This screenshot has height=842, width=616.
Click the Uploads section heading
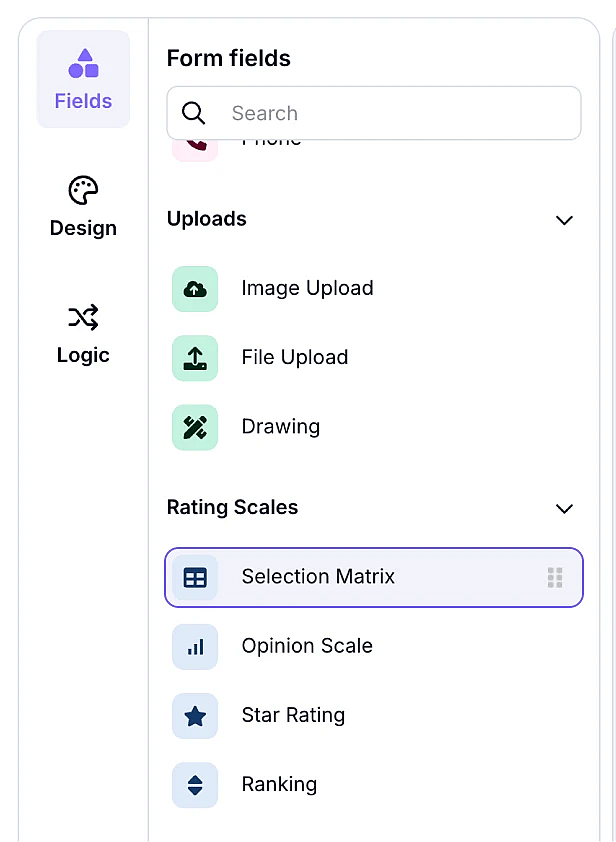click(x=207, y=219)
